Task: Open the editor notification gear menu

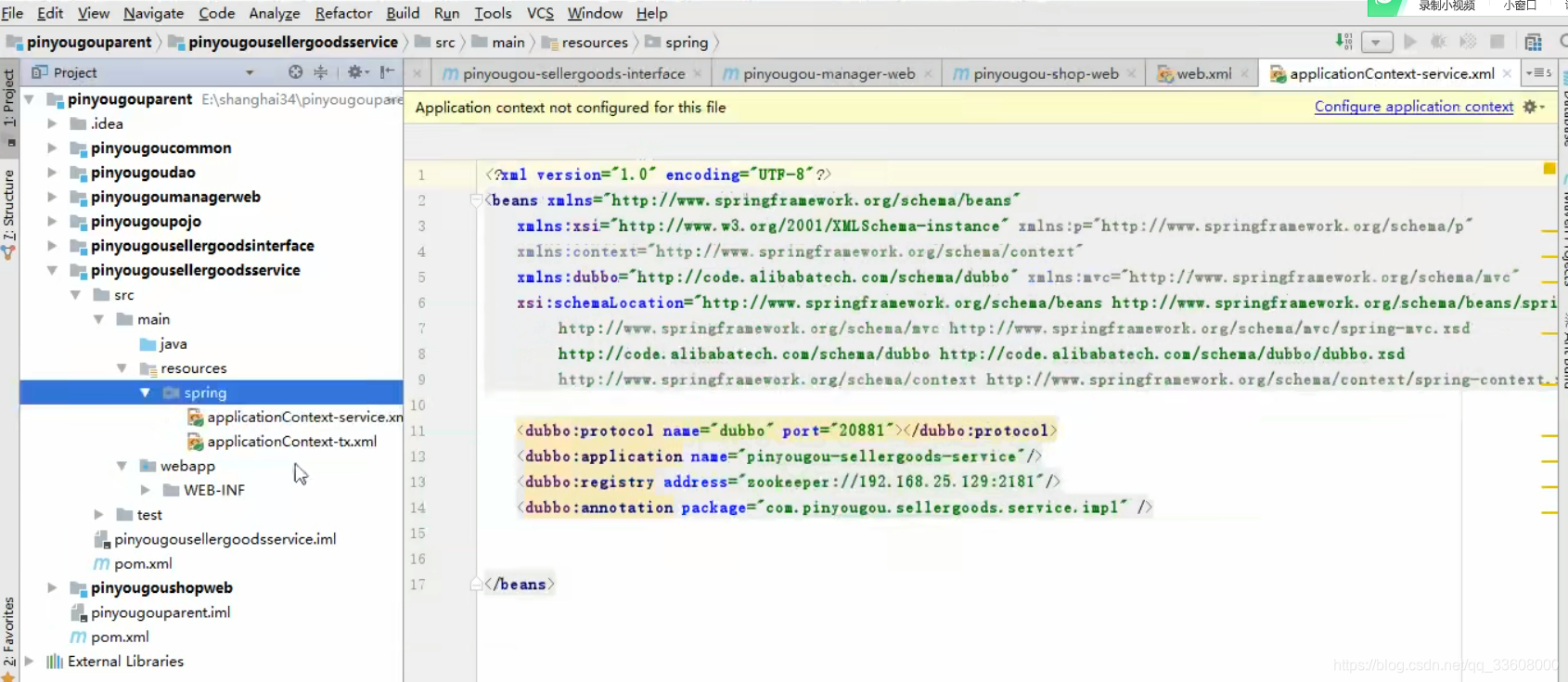Action: pos(1533,107)
